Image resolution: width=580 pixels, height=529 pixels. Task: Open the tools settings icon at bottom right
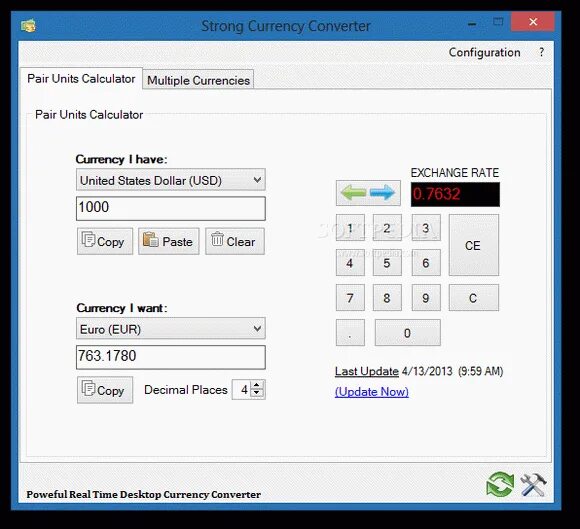[533, 485]
